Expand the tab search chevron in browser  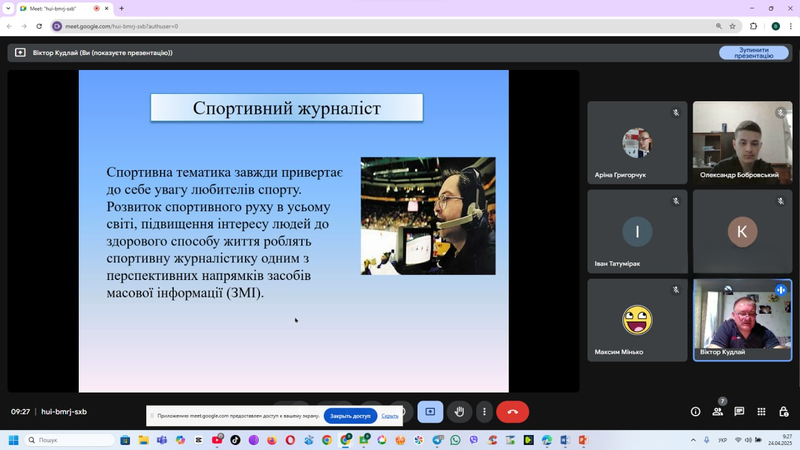pyautogui.click(x=8, y=9)
